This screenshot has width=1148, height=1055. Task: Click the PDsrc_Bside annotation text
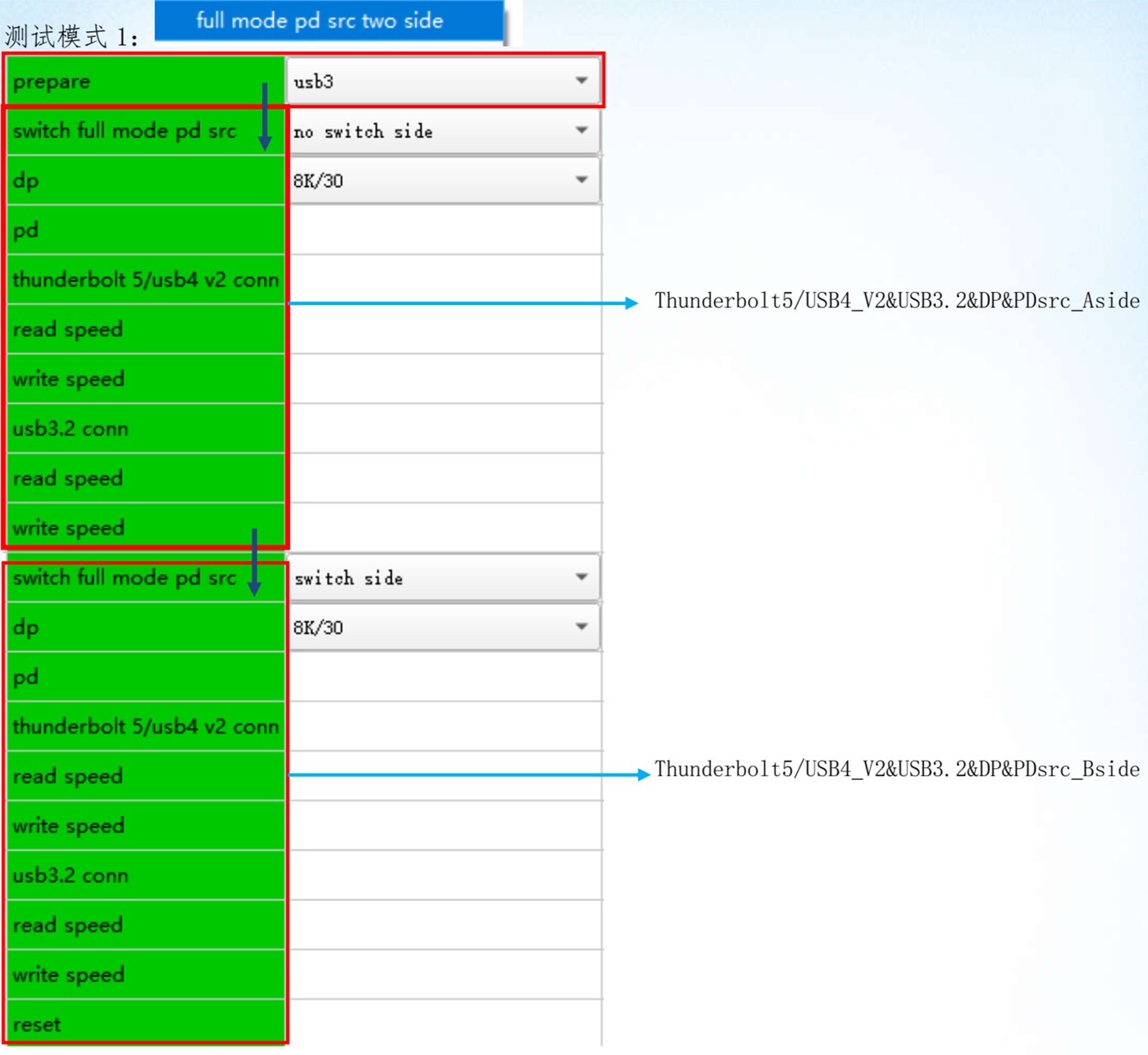tap(896, 770)
